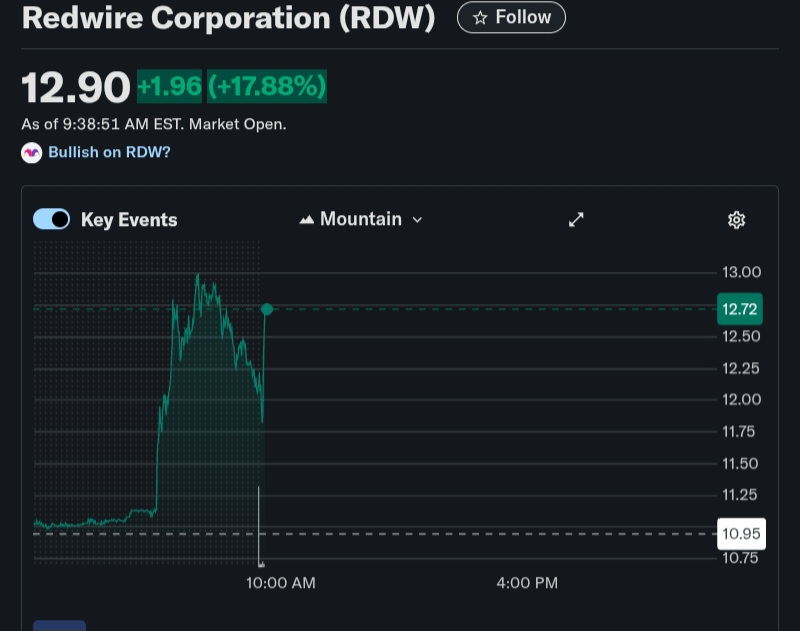Click the 12.72 current price label
Viewport: 800px width, 631px height.
pyautogui.click(x=740, y=309)
